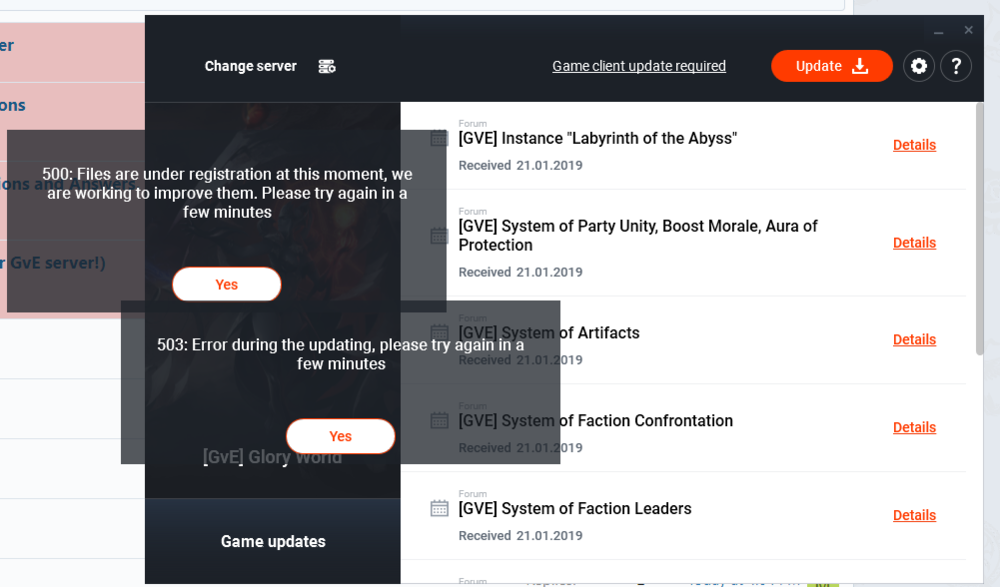Screen dimensions: 1000x587
Task: Open the server list icon beside Change server
Action: (x=327, y=66)
